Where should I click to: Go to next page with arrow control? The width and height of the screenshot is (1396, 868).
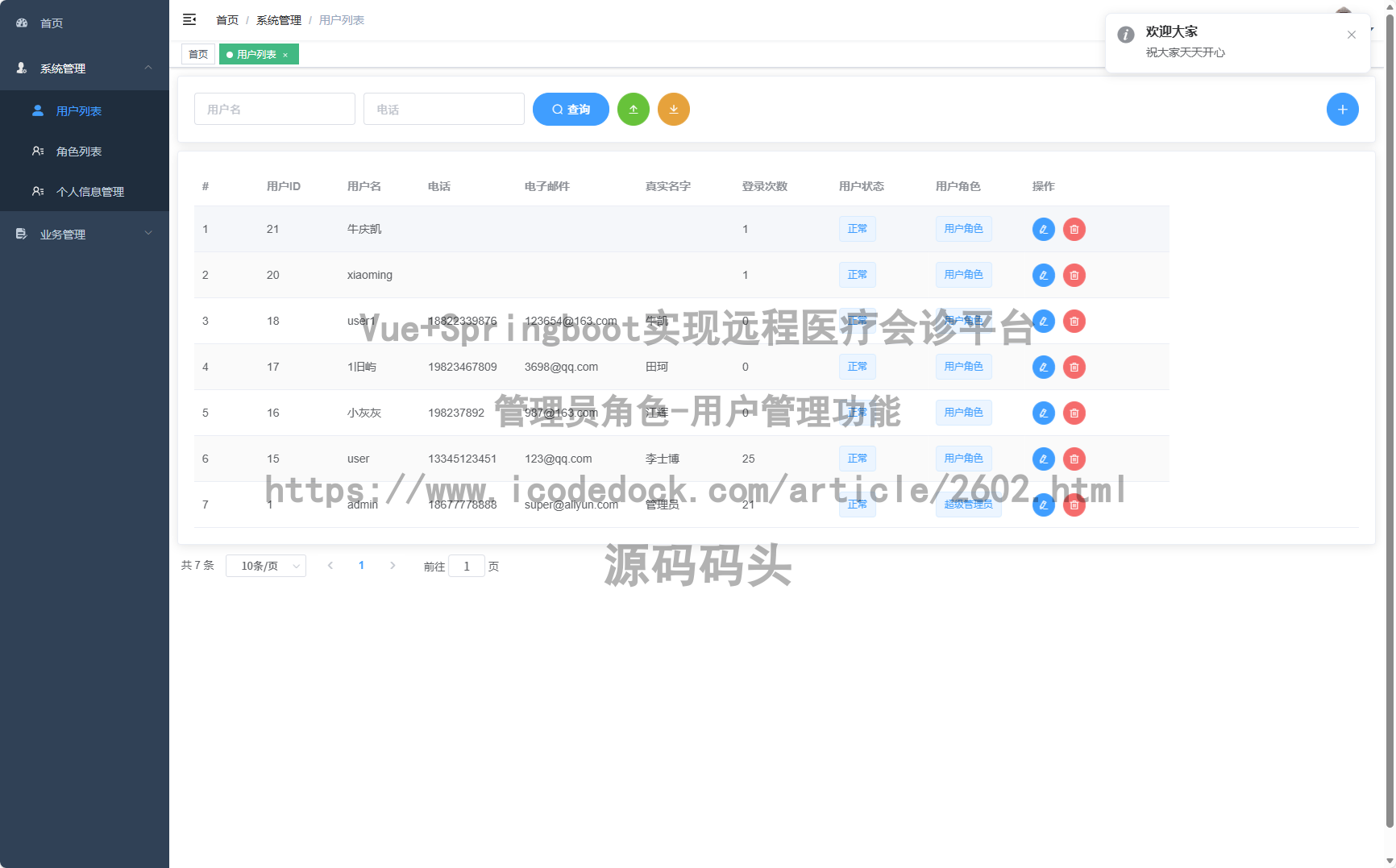393,566
